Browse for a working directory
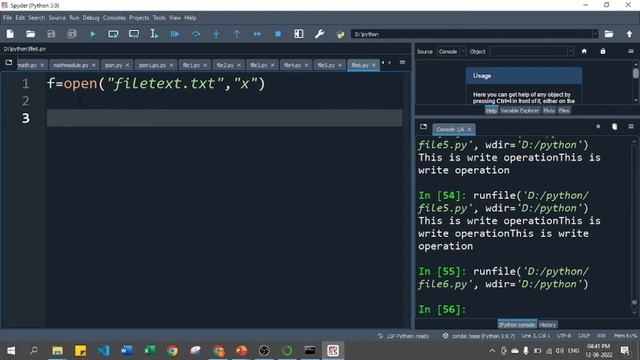Screen dimensions: 640x360 pos(609,34)
